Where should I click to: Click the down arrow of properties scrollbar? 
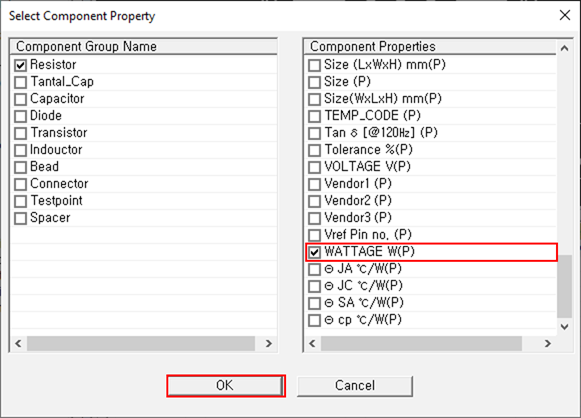(x=564, y=326)
